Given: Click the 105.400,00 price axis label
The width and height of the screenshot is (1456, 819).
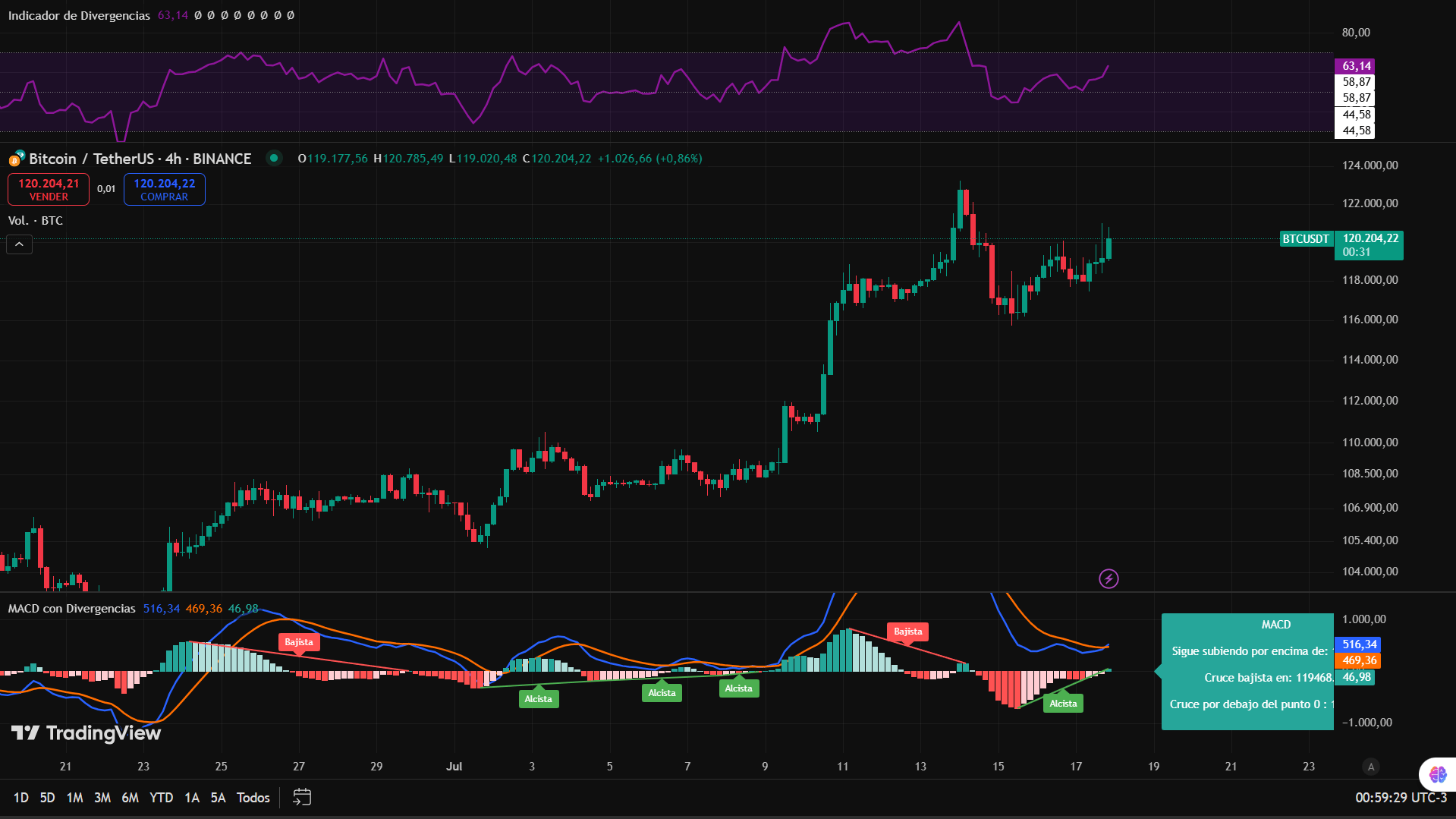Looking at the screenshot, I should (x=1370, y=540).
